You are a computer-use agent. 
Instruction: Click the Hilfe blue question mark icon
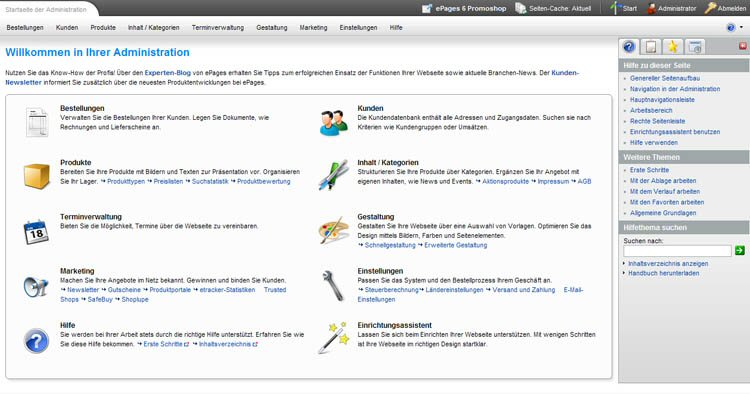point(36,341)
